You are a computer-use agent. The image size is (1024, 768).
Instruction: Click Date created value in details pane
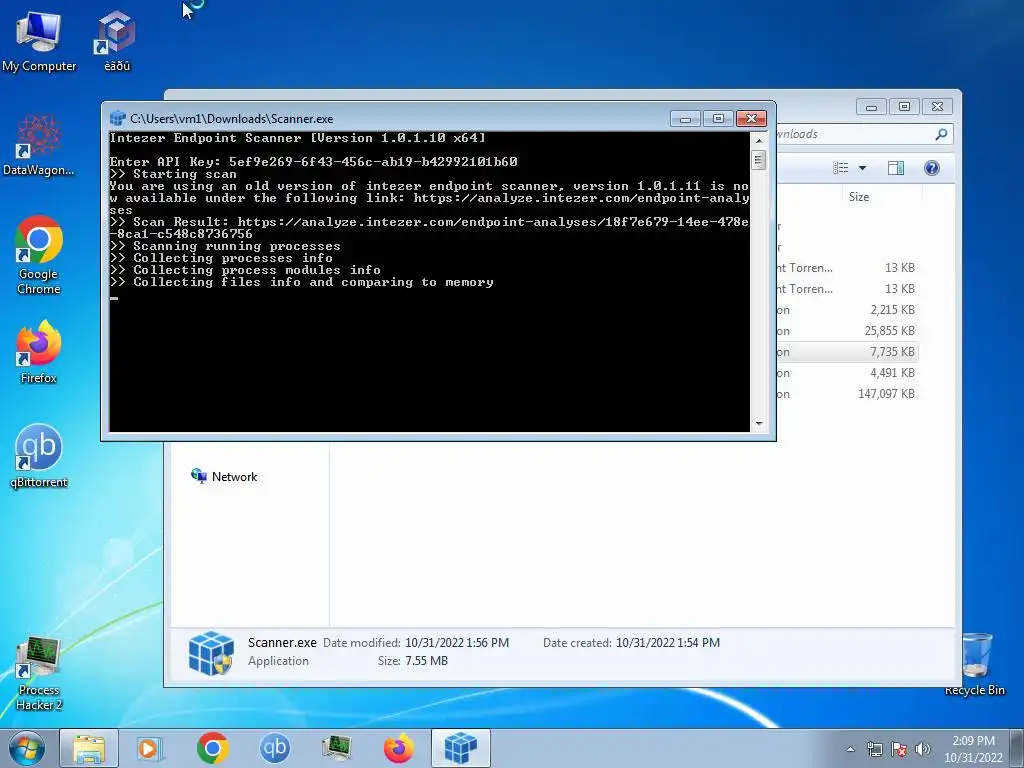(667, 643)
